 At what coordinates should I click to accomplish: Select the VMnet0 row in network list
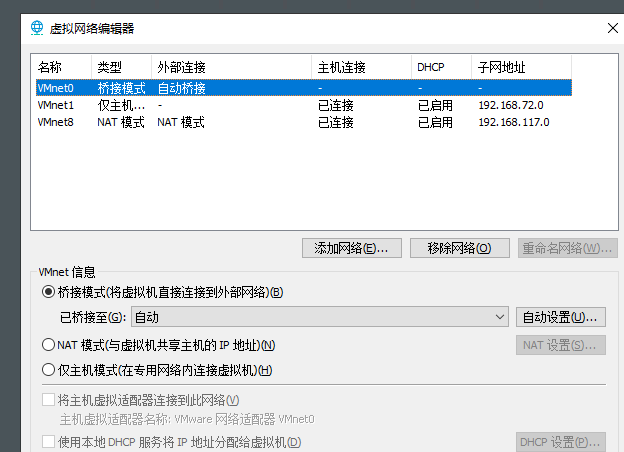pos(304,88)
